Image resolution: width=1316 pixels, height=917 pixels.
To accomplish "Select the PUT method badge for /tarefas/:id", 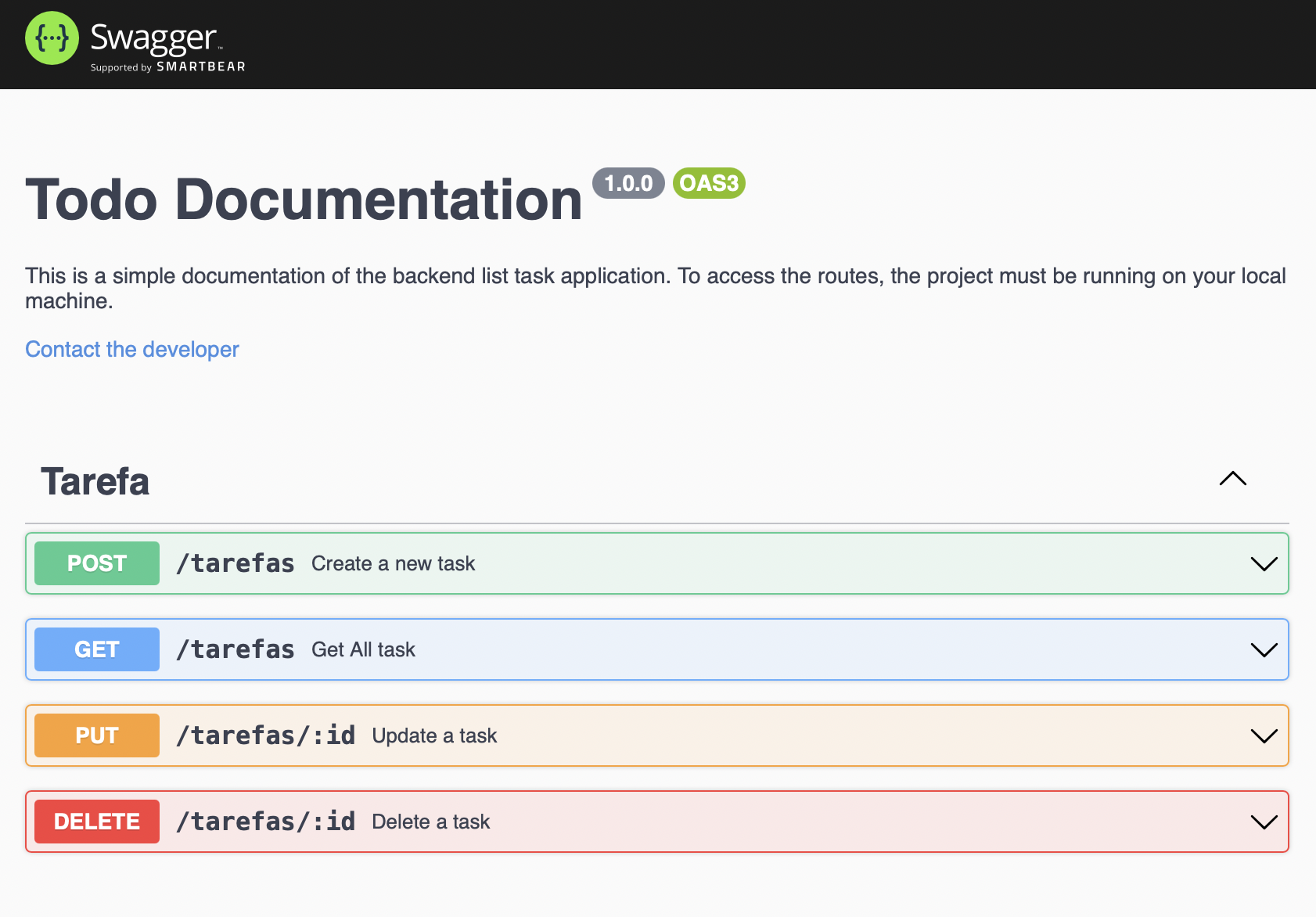I will tap(96, 735).
